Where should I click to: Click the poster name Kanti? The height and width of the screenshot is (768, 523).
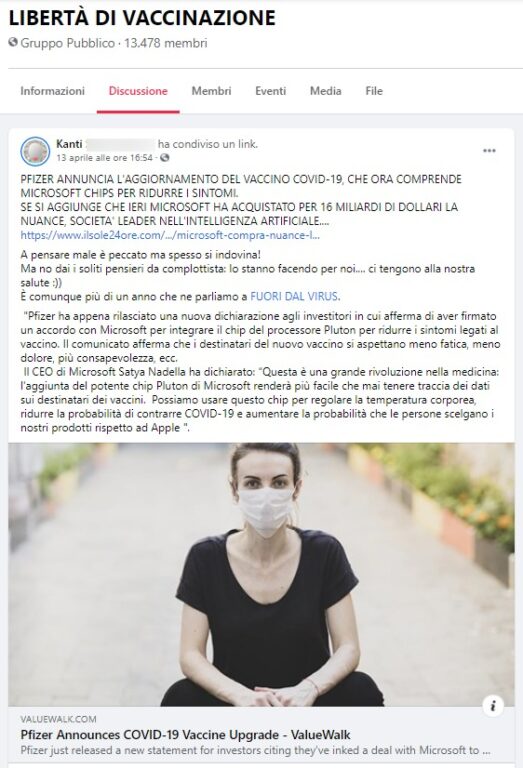(x=69, y=144)
